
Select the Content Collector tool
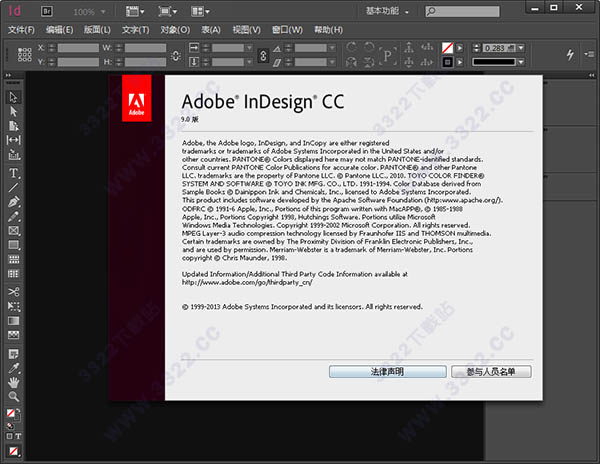pos(13,155)
